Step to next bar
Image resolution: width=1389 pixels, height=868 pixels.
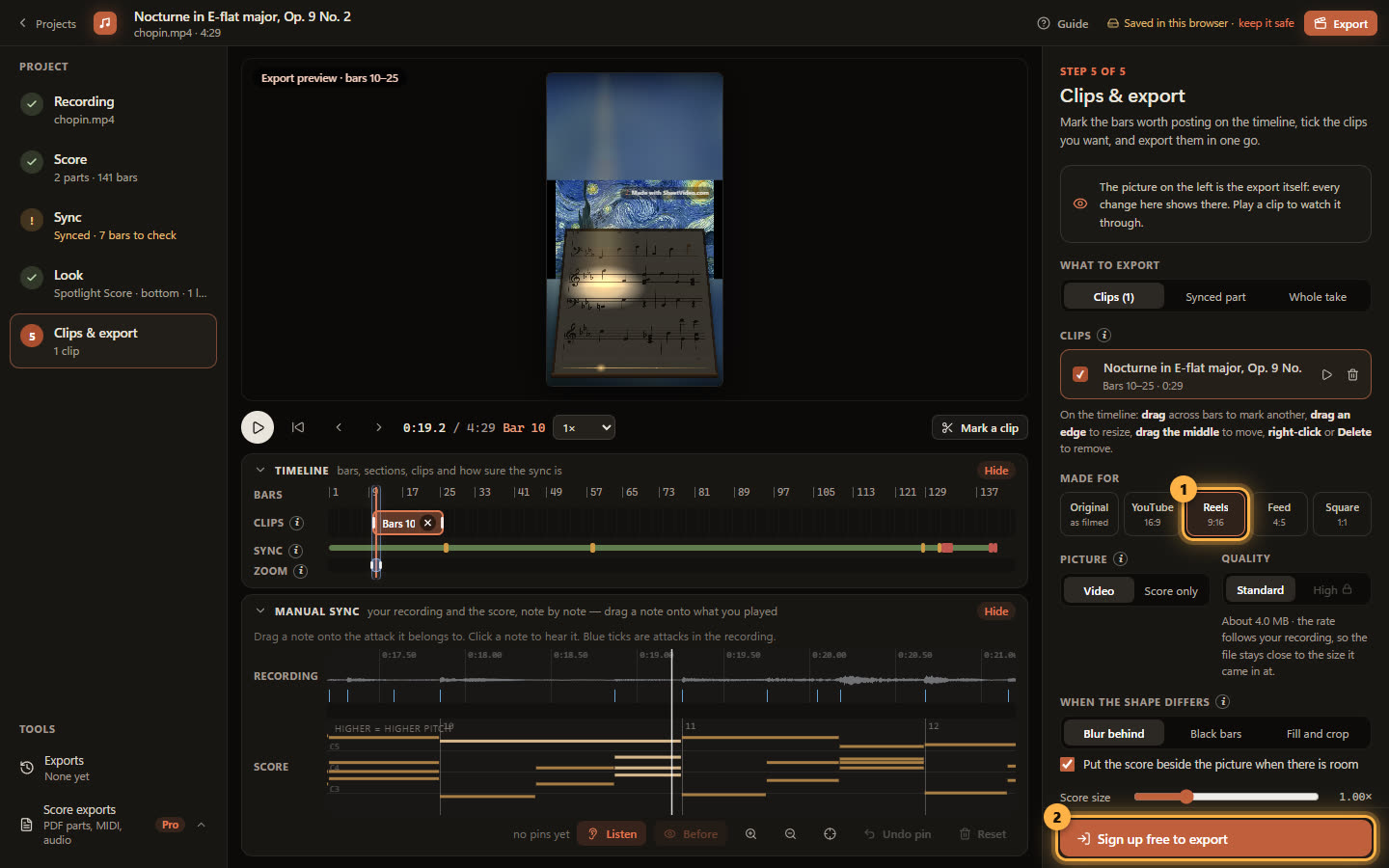coord(378,427)
